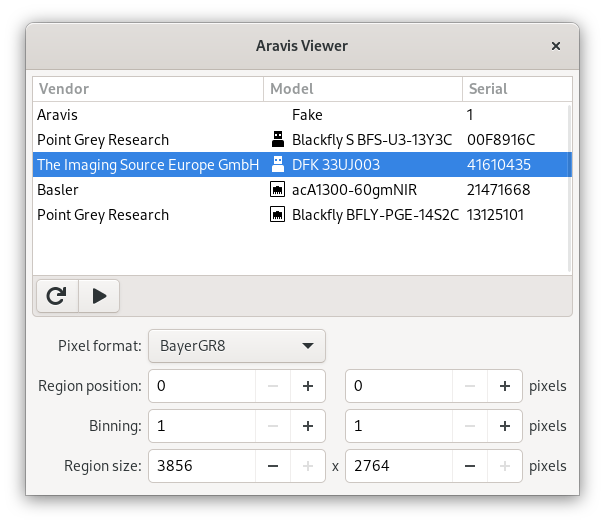Click Ethernet icon beside Blackfly BFLY-PGE-14S2C

(278, 215)
